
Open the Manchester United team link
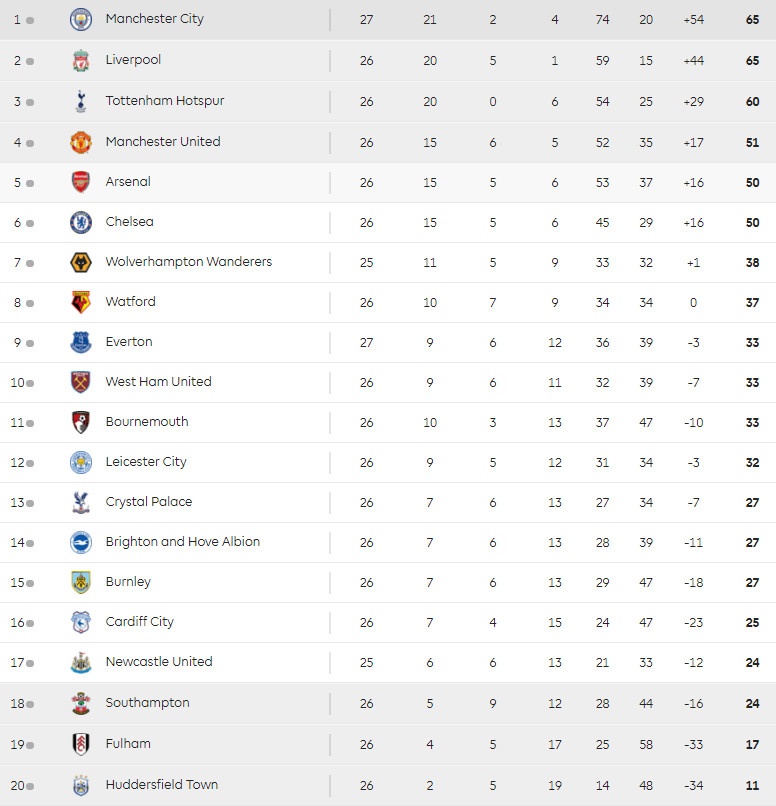point(162,142)
